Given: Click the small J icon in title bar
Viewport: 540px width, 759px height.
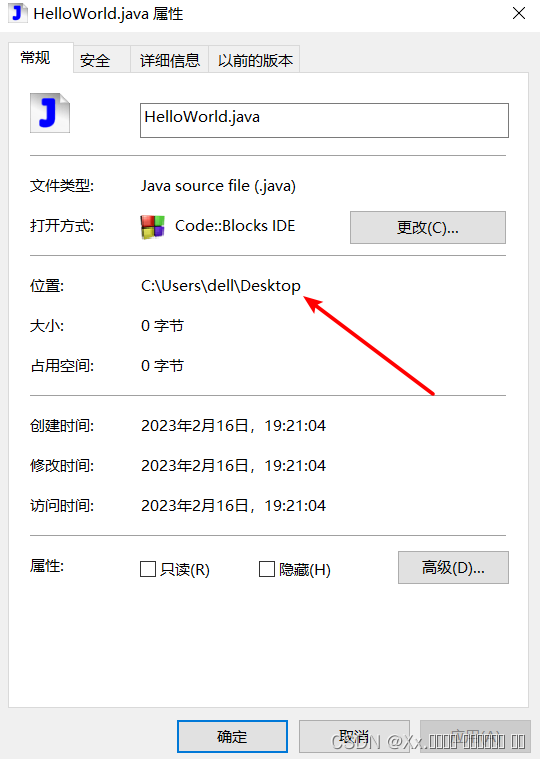Looking at the screenshot, I should point(16,13).
